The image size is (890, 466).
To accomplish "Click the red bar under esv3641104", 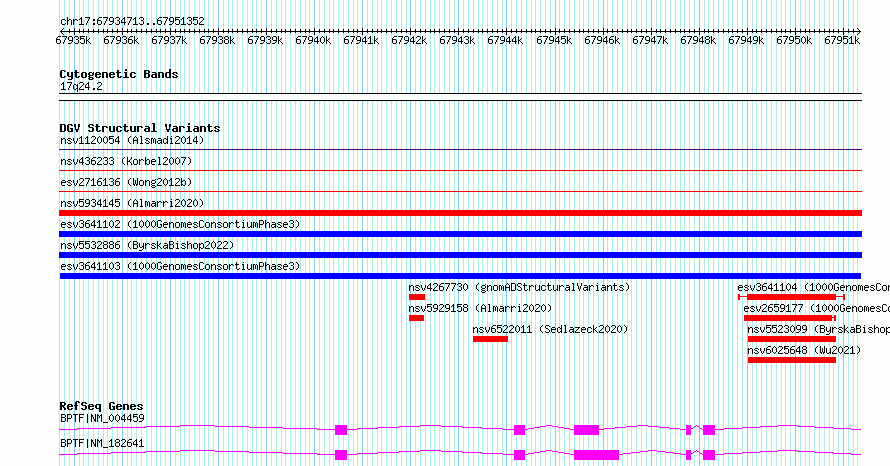I will tap(791, 297).
